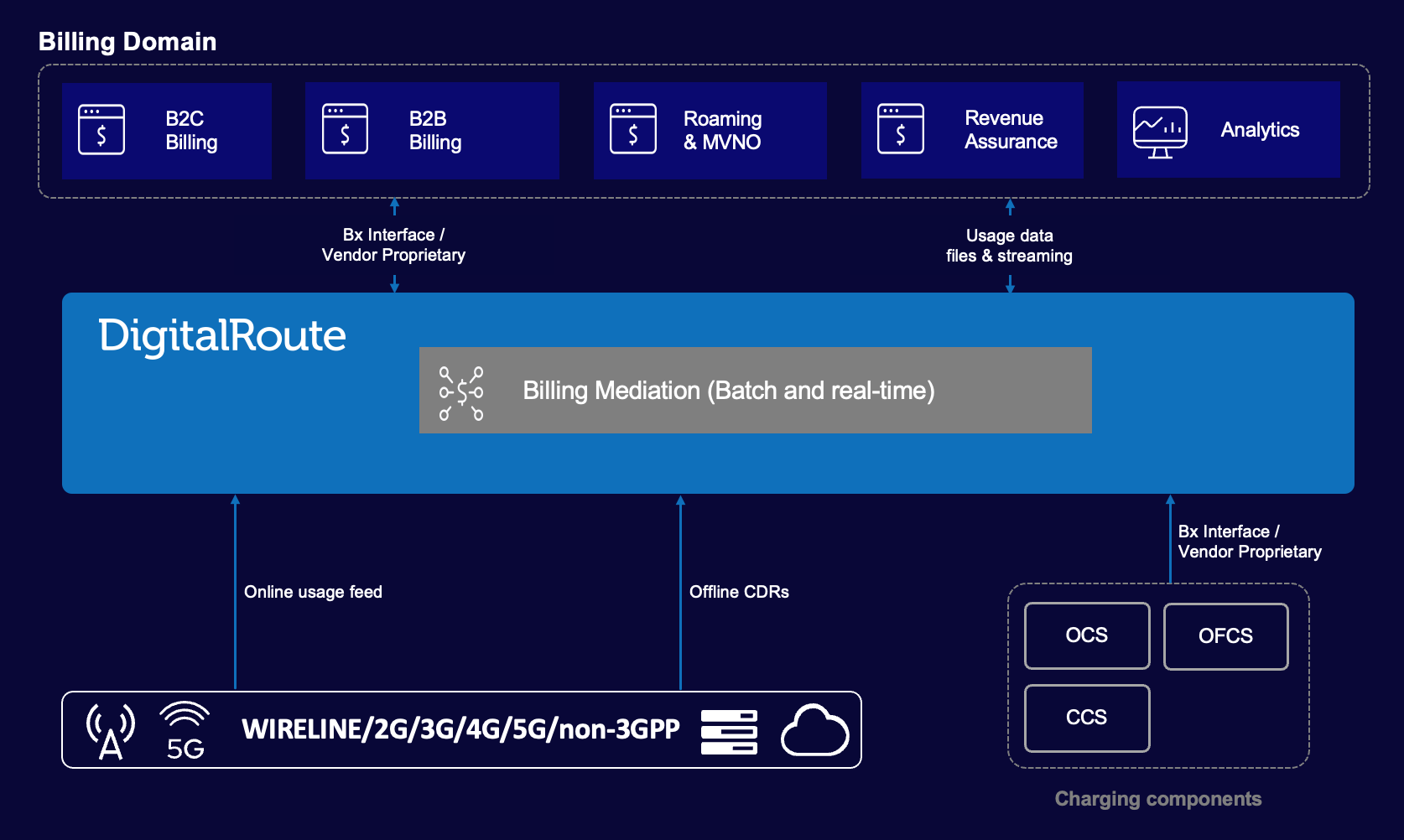Screen dimensions: 1404x840
Task: Click the Roaming & MVNO dollar icon
Action: pyautogui.click(x=633, y=130)
